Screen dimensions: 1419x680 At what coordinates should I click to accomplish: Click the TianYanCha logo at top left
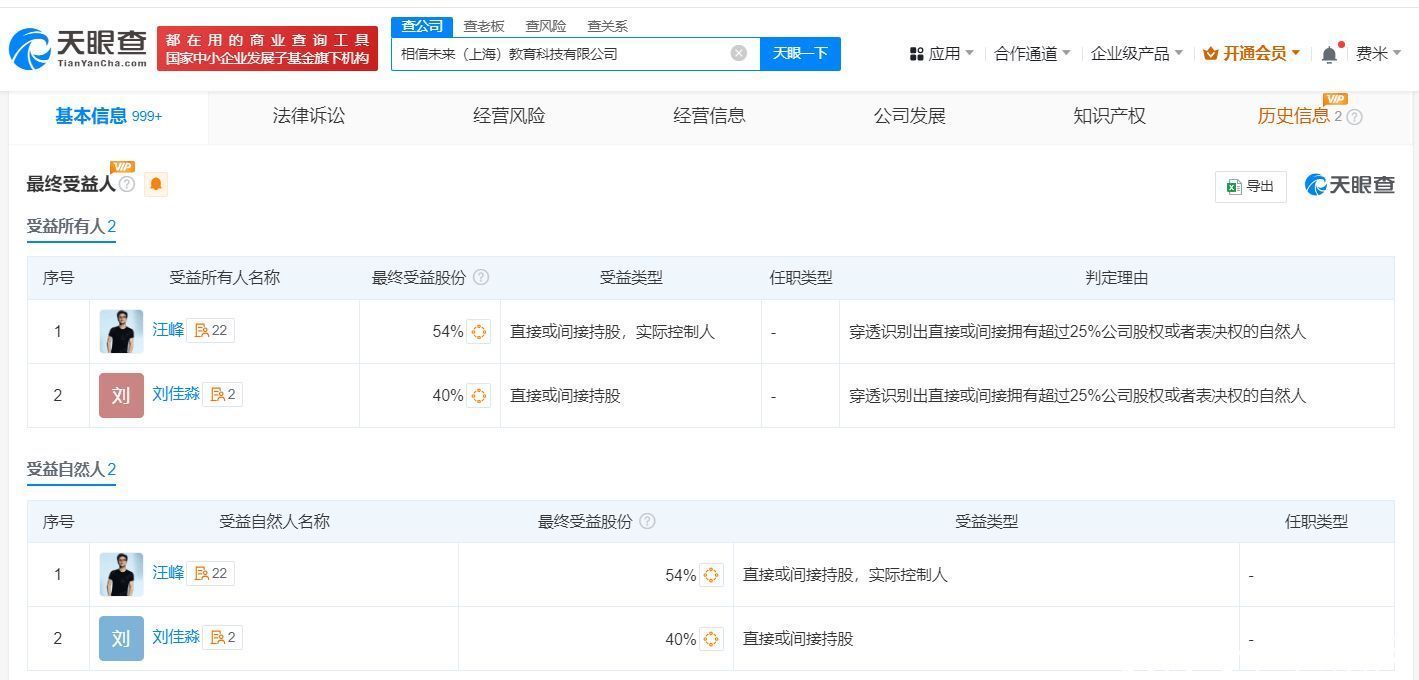pyautogui.click(x=78, y=48)
